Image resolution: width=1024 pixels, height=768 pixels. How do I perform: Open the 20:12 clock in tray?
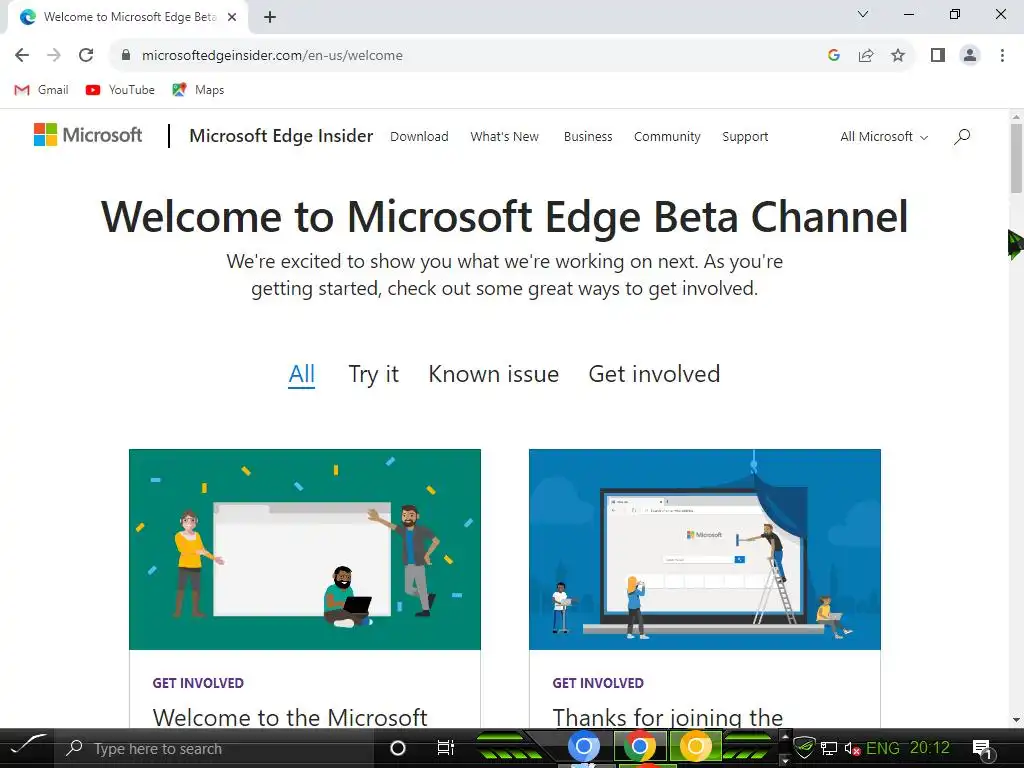coord(929,748)
